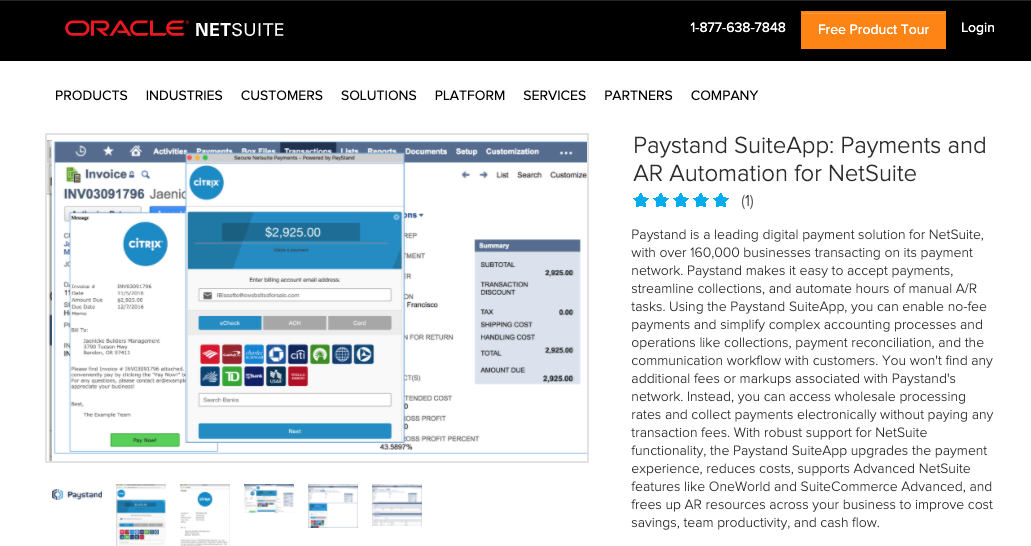This screenshot has width=1031, height=546.
Task: Open the SERVICES menu
Action: click(554, 95)
